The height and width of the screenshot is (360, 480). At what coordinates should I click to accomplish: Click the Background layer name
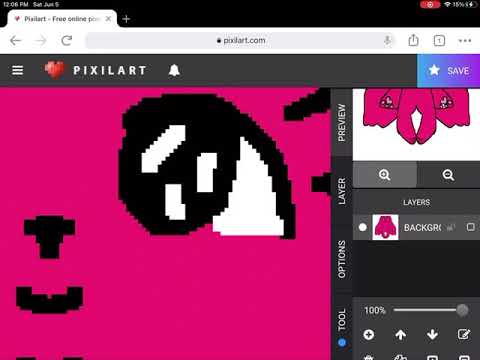click(x=422, y=228)
